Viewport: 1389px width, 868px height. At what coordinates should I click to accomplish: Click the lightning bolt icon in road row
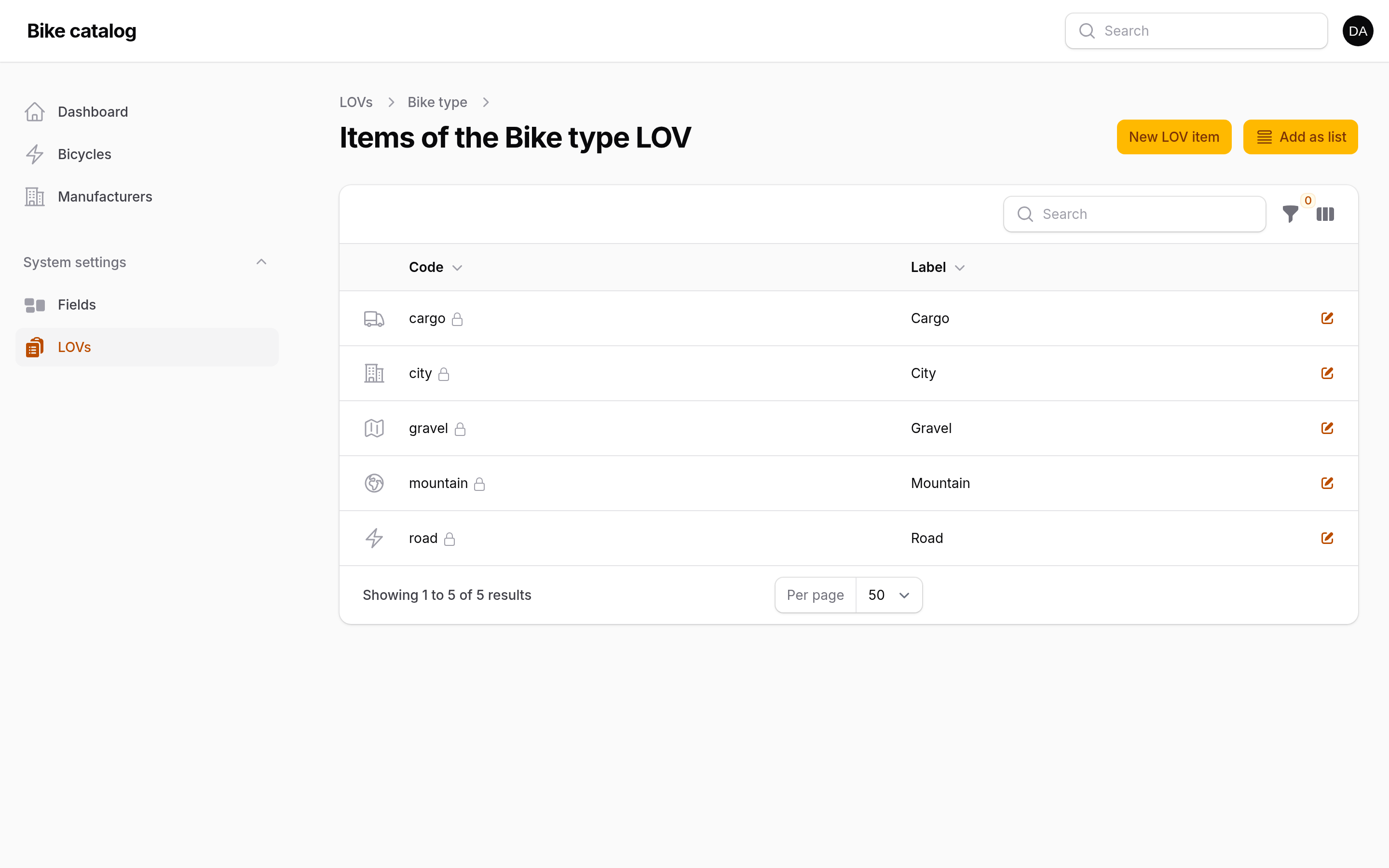pyautogui.click(x=374, y=538)
